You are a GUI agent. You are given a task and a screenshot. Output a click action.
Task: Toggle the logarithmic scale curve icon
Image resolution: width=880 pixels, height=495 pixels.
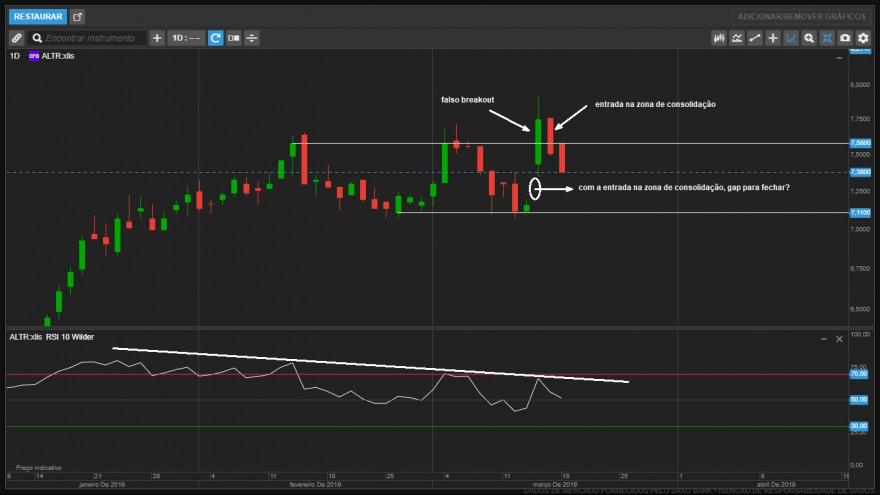click(791, 38)
